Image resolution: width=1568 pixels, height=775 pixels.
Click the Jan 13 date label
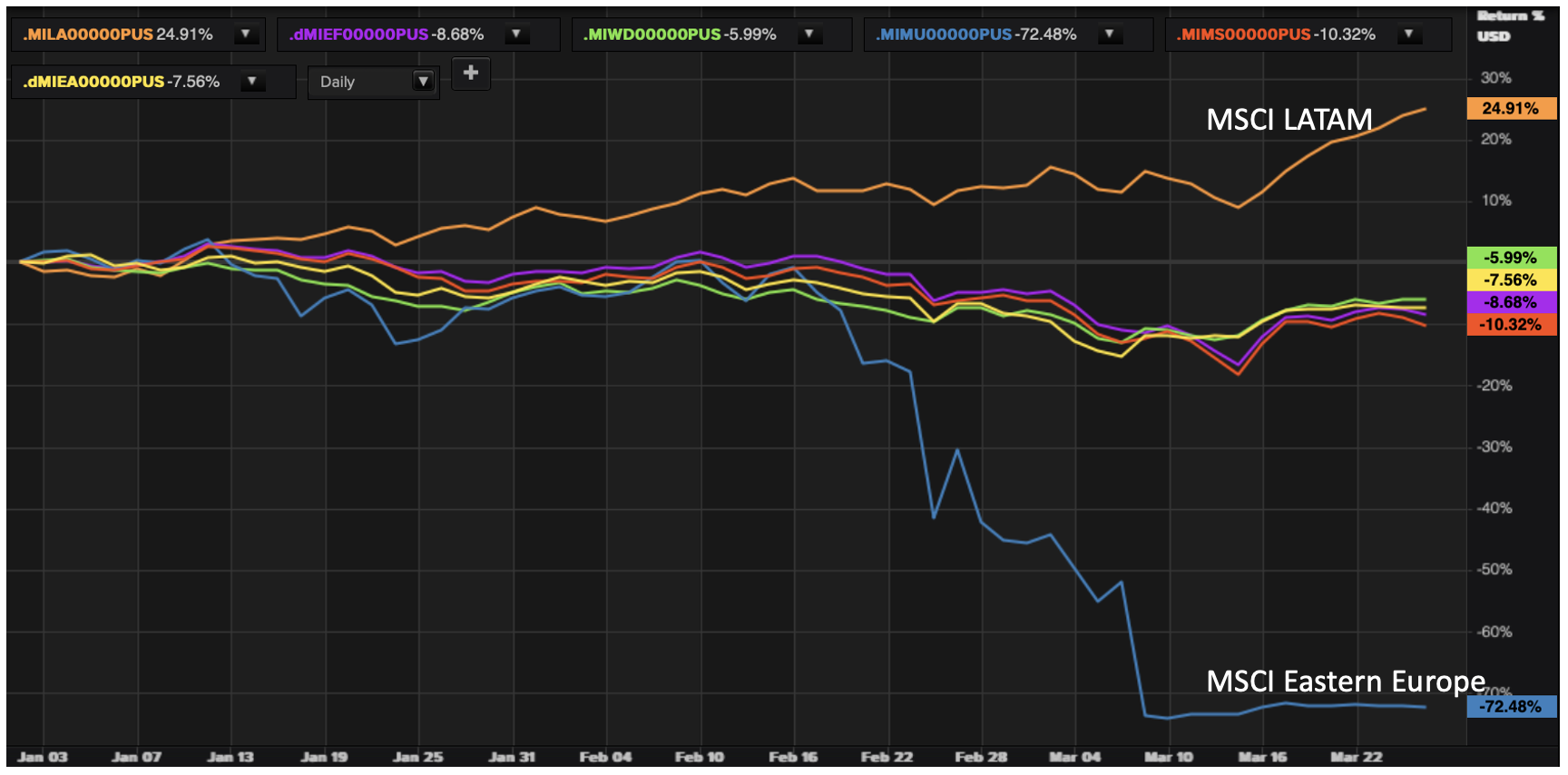[230, 757]
